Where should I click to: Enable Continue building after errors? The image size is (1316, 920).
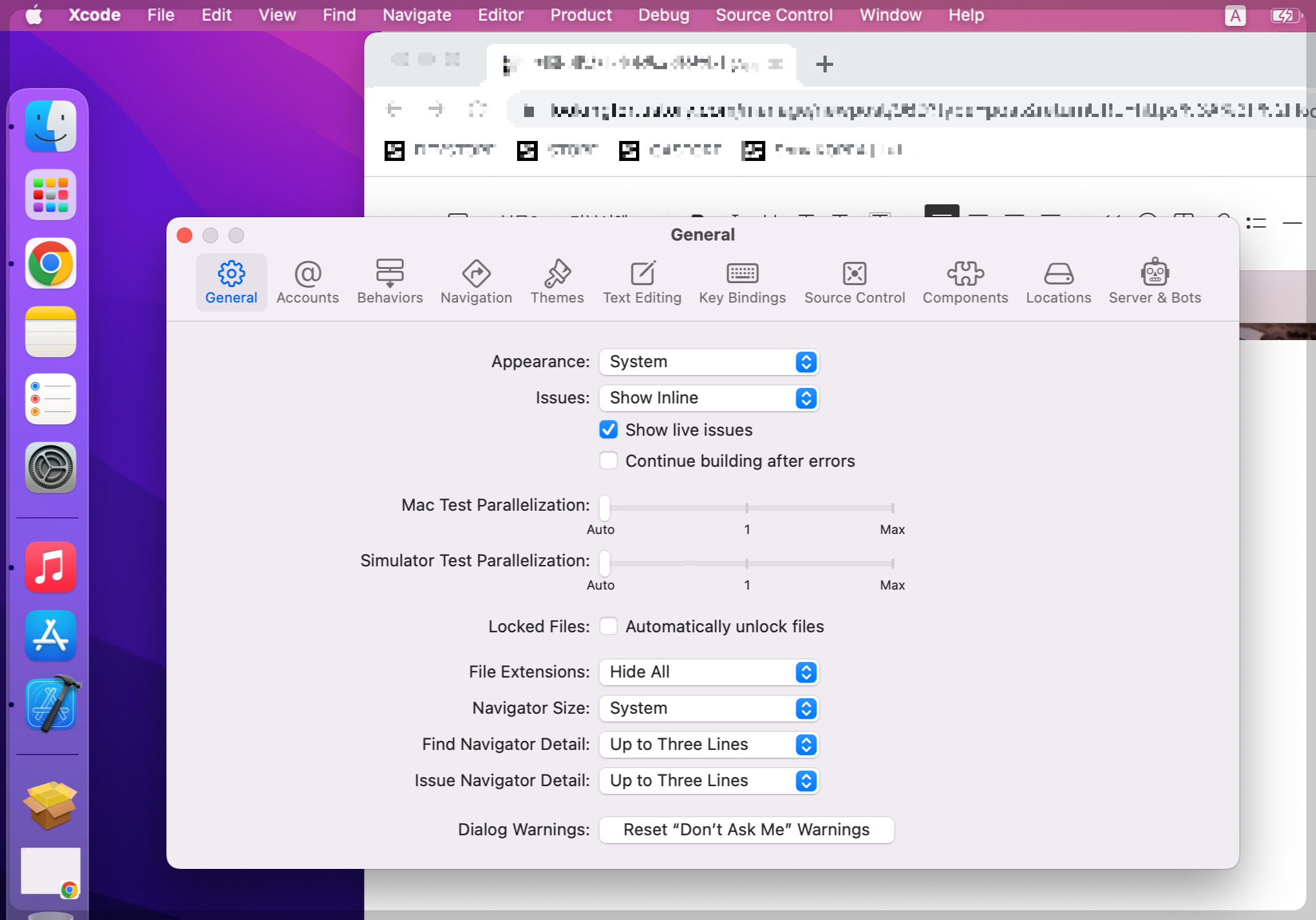point(608,461)
